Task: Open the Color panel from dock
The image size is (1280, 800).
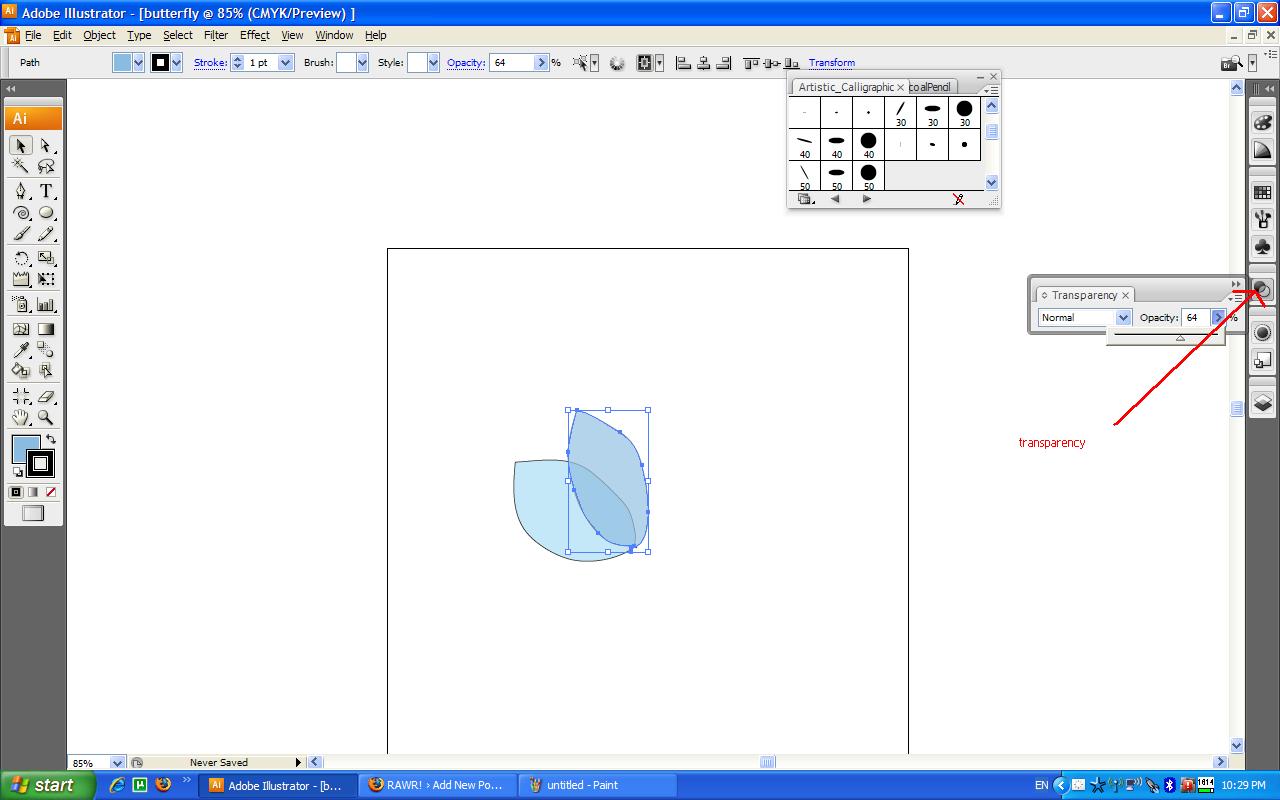Action: point(1262,122)
